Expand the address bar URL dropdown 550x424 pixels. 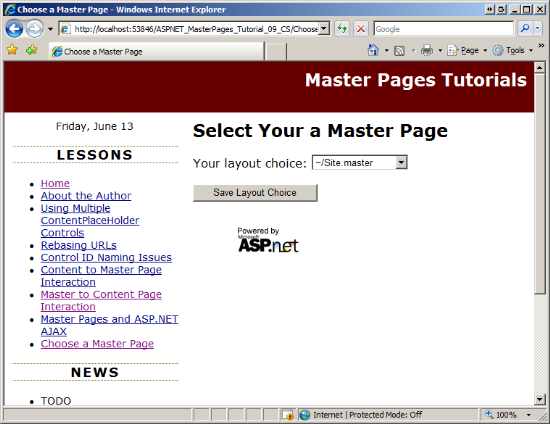coord(324,29)
